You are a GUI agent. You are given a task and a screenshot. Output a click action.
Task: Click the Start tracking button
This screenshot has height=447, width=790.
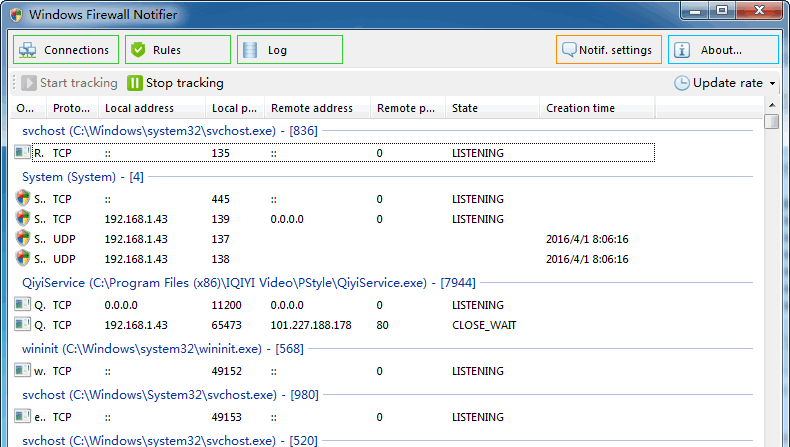coord(70,83)
